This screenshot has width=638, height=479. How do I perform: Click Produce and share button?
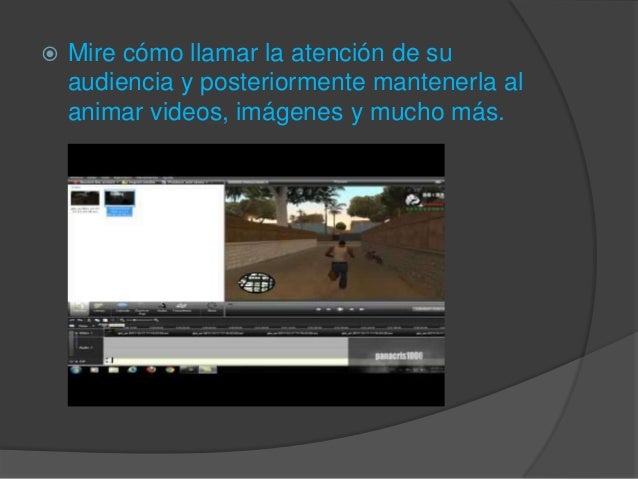click(x=183, y=182)
